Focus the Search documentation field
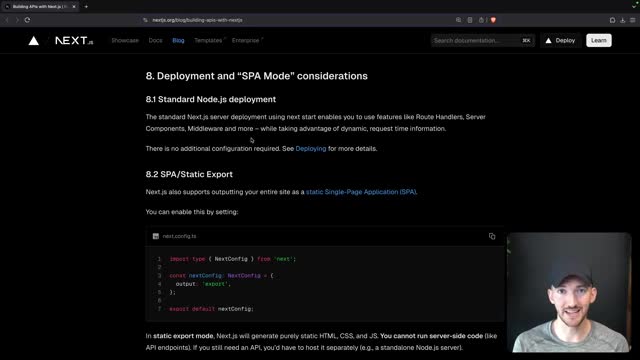This screenshot has width=640, height=360. pyautogui.click(x=482, y=40)
